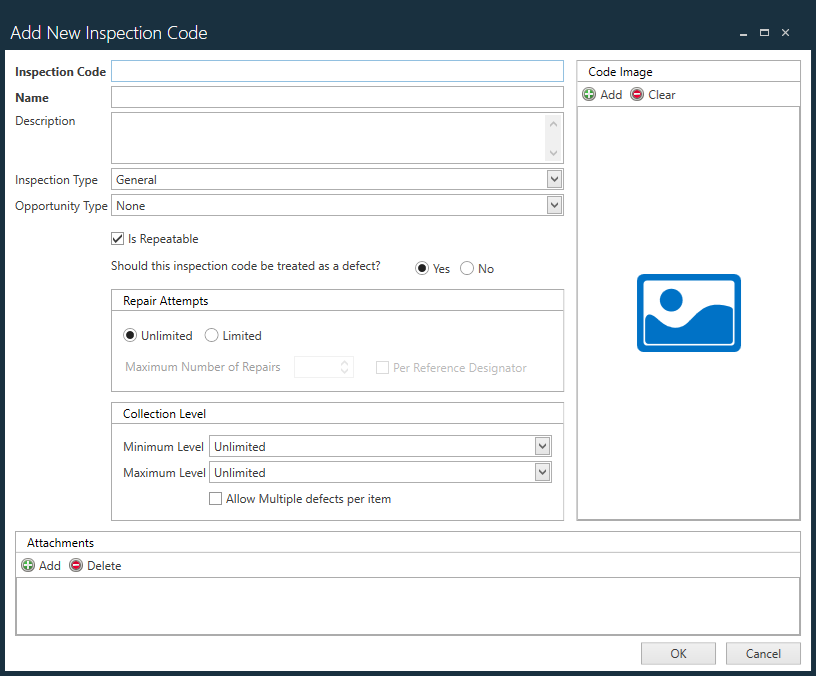Click inside the Inspection Code field
Viewport: 816px width, 676px height.
coord(337,71)
